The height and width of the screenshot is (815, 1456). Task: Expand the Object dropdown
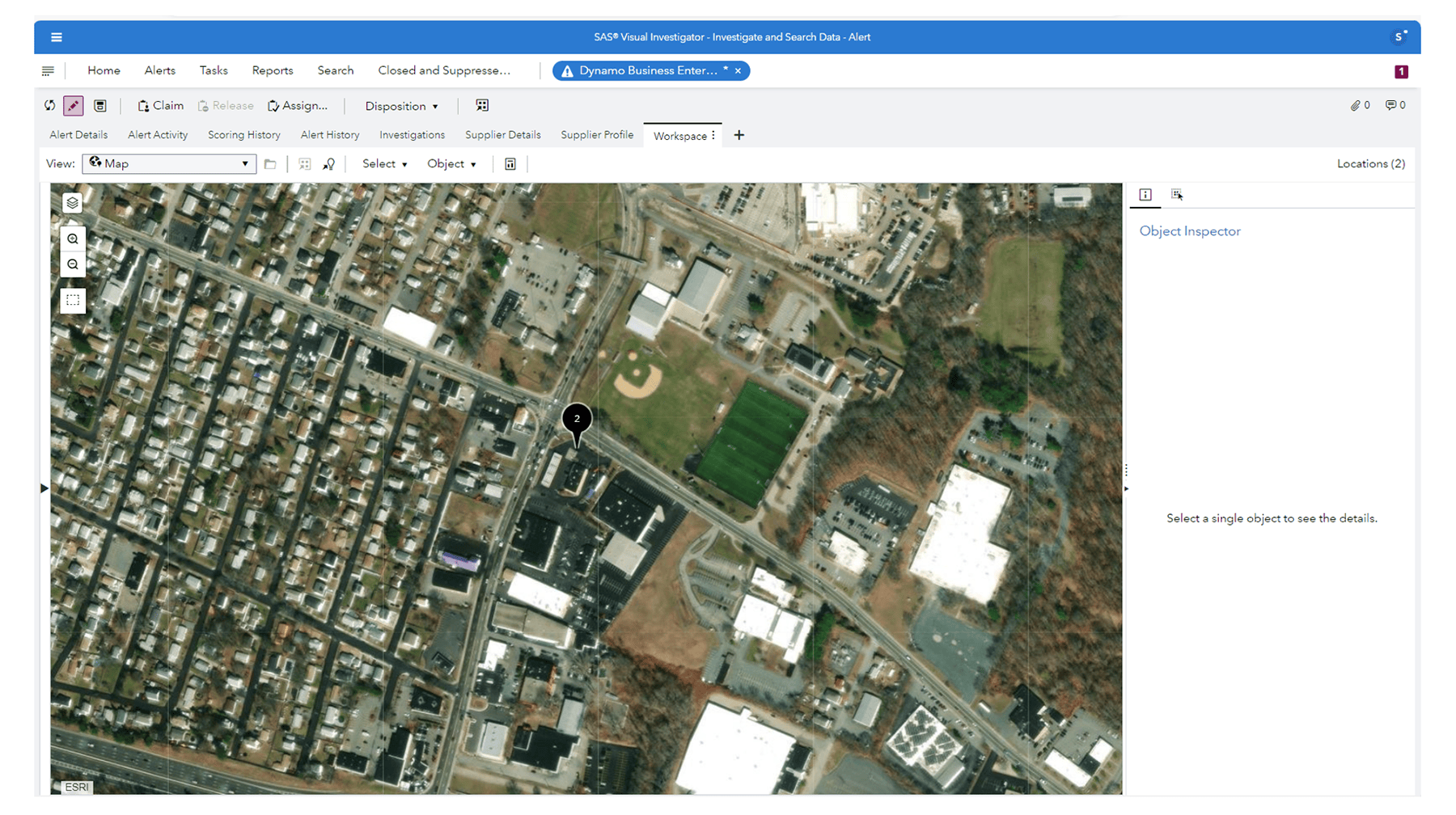451,163
